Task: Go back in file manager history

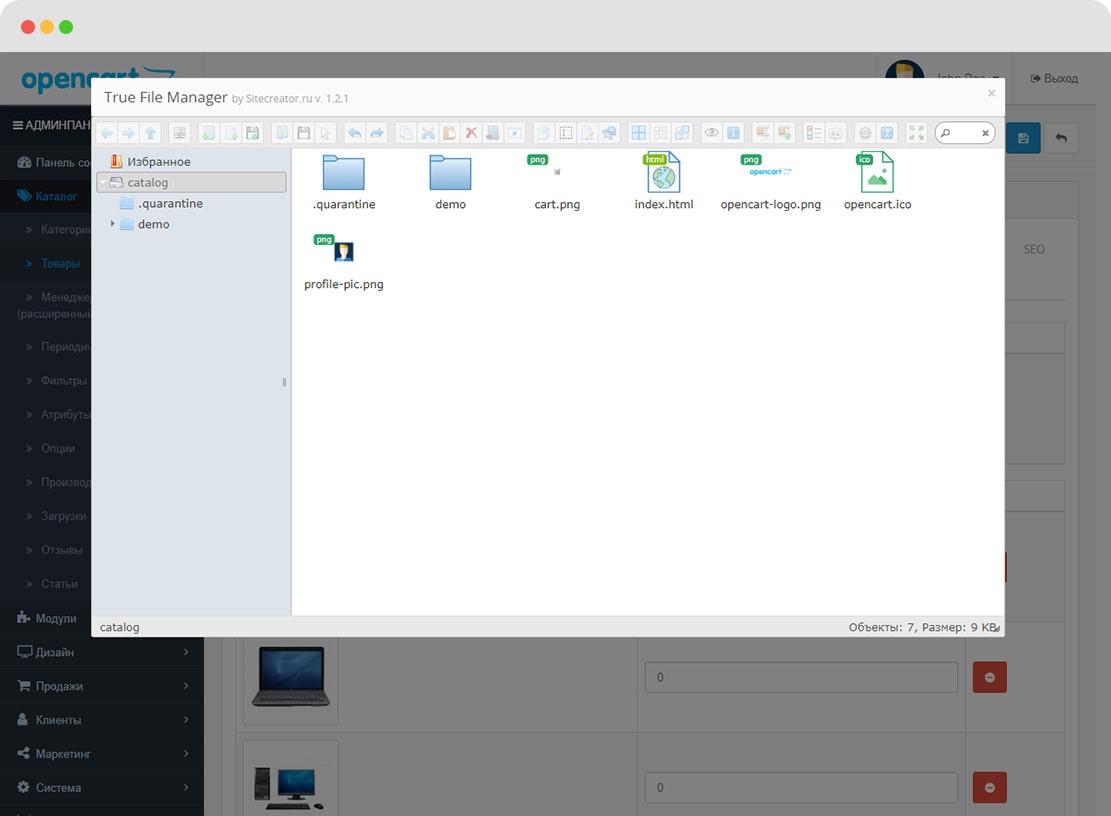Action: 107,133
